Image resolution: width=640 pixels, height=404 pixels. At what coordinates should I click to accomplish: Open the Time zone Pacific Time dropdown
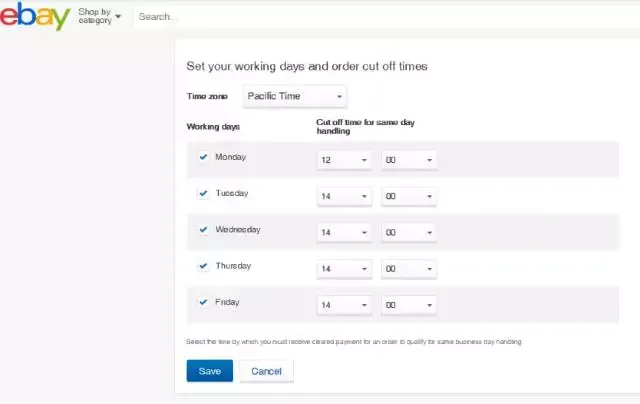tap(295, 96)
